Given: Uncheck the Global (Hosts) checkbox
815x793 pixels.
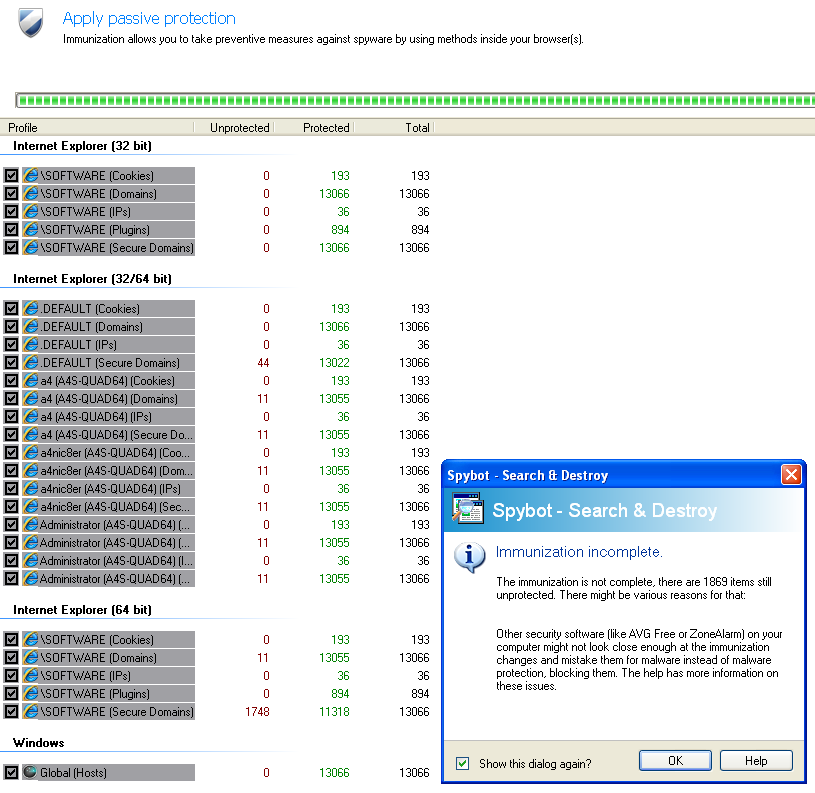Looking at the screenshot, I should [x=11, y=772].
